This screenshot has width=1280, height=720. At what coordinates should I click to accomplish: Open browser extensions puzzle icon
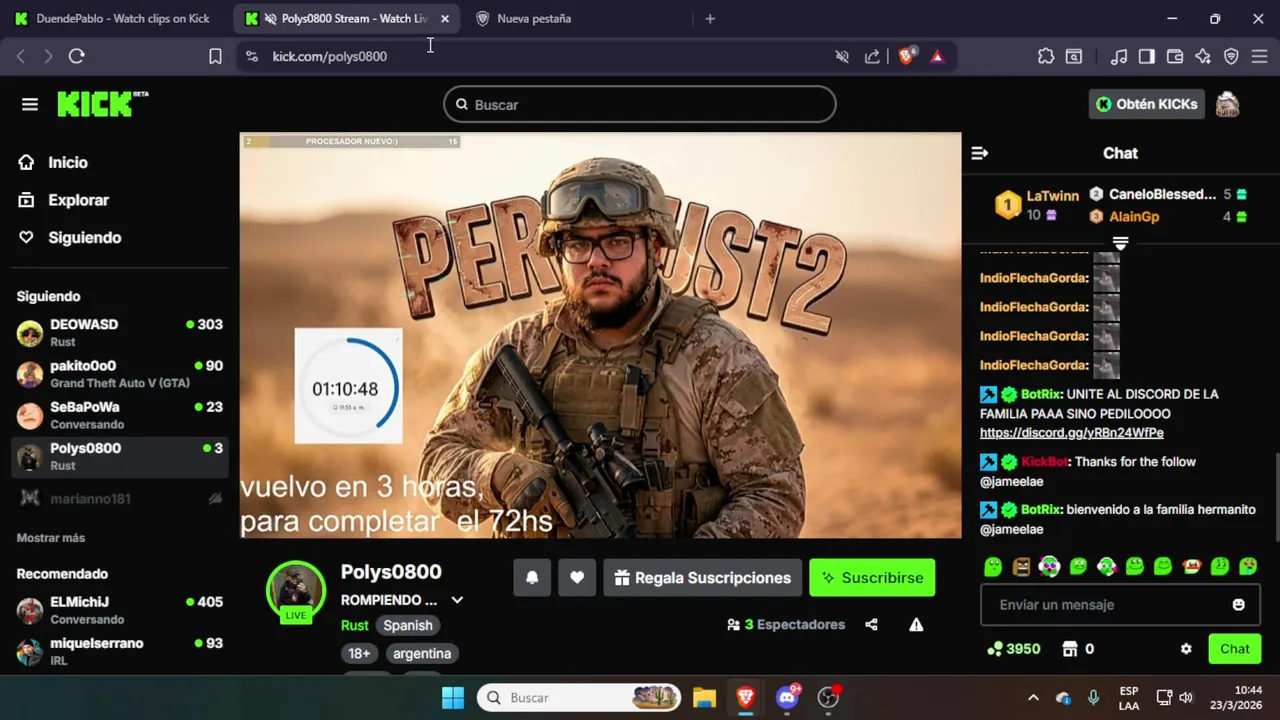(1046, 56)
